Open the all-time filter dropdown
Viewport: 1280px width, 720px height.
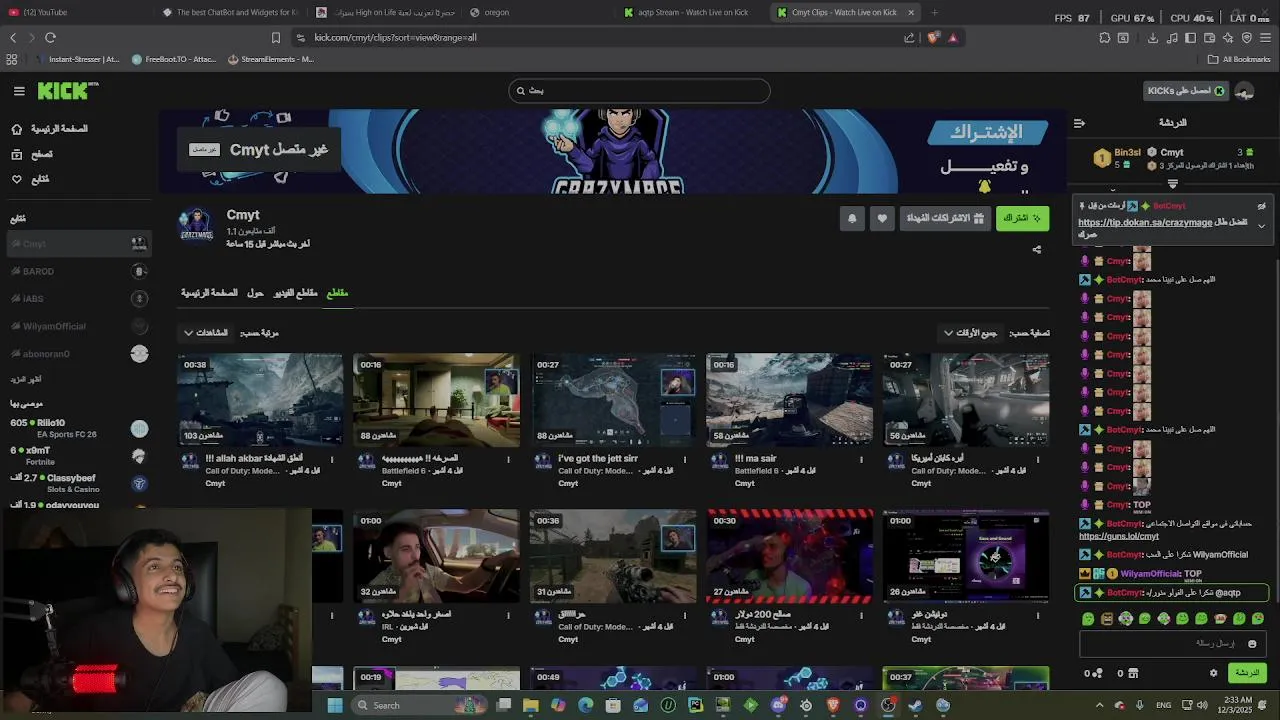(x=971, y=333)
